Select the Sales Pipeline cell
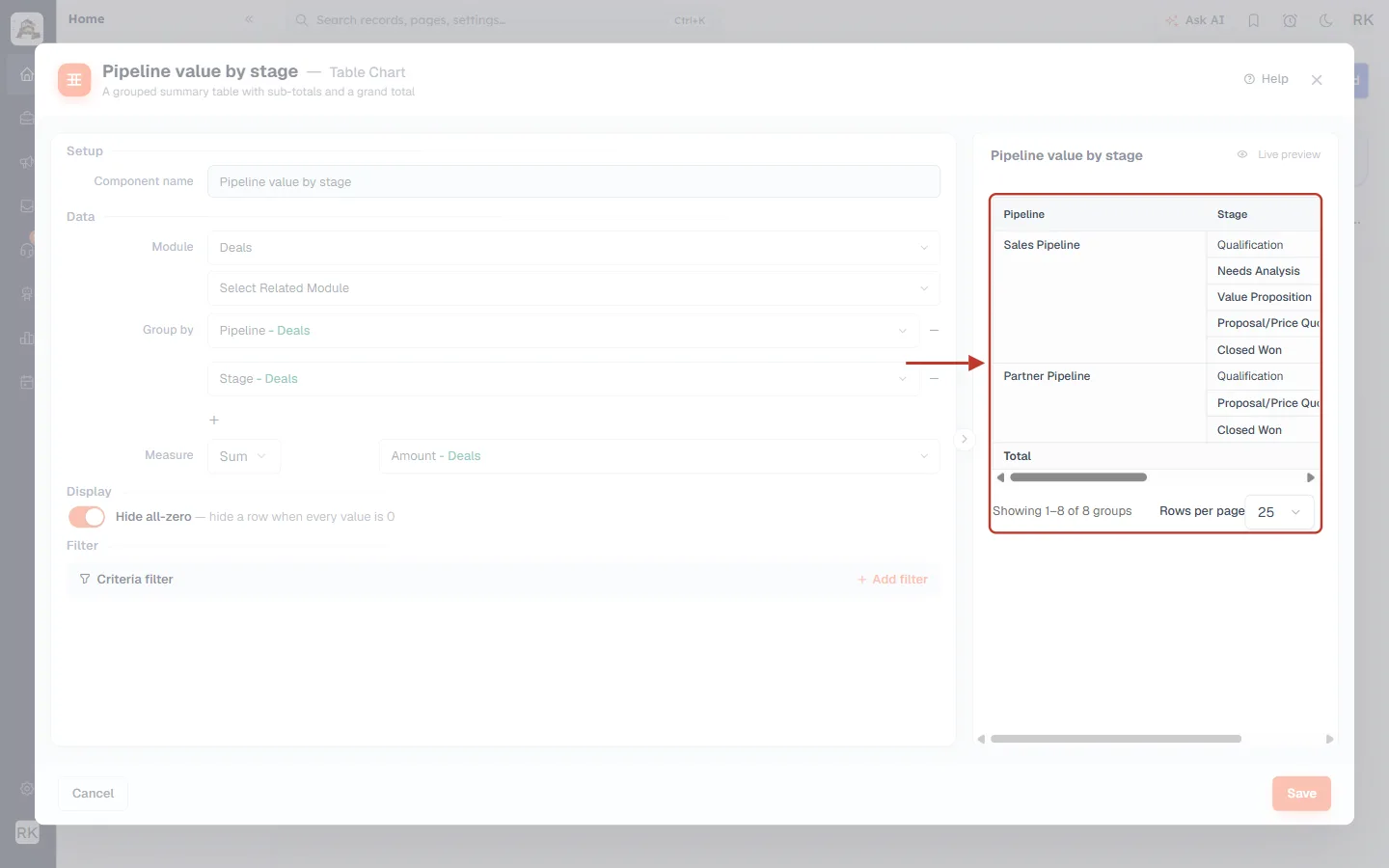This screenshot has height=868, width=1389. pyautogui.click(x=1099, y=297)
